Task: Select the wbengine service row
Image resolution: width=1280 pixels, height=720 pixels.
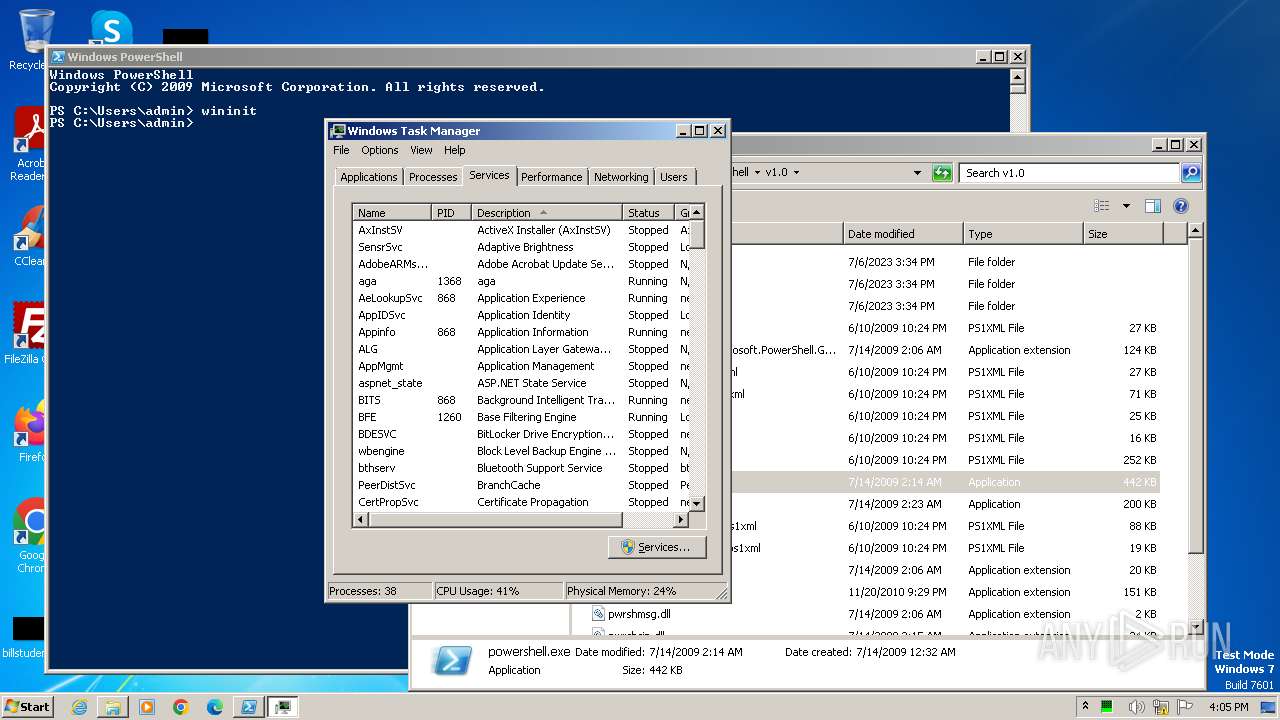Action: [522, 451]
